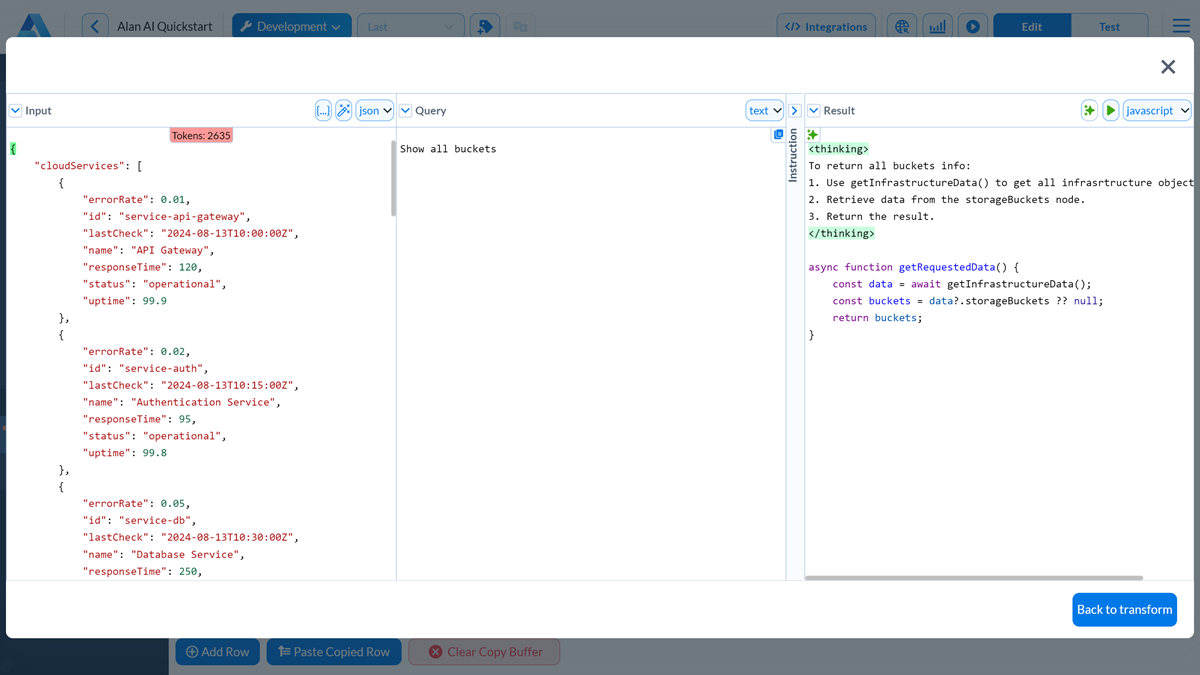
Task: Collapse the Input panel with its chevron
Action: coord(14,110)
